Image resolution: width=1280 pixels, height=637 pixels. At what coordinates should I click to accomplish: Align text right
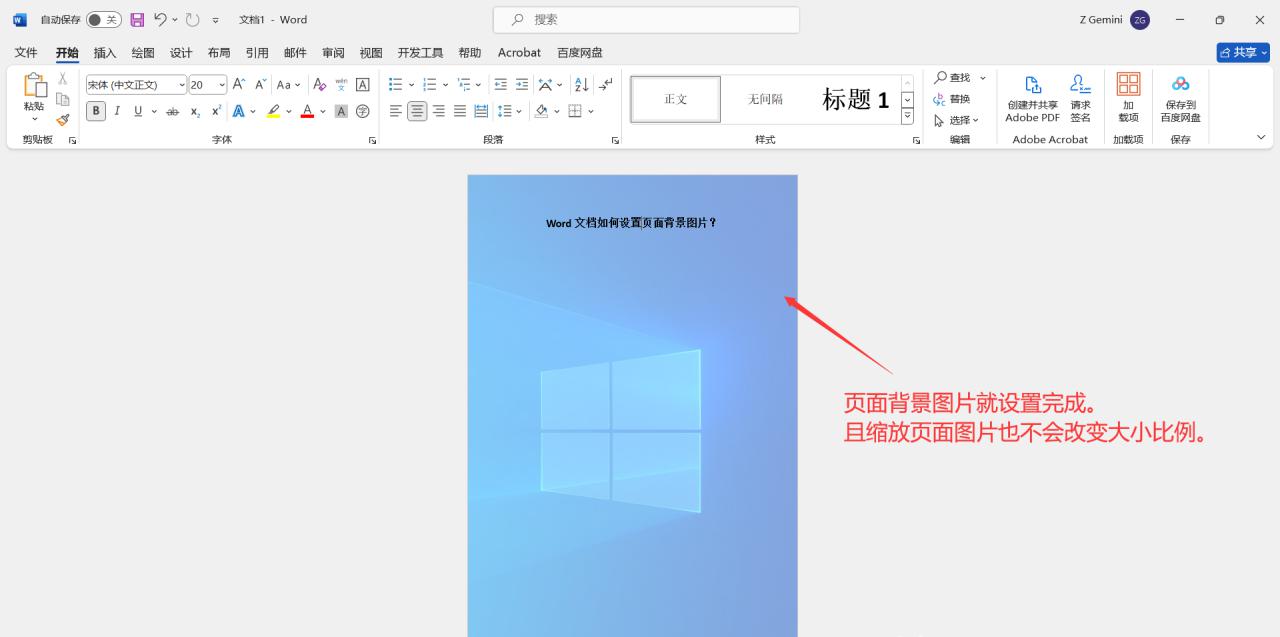click(x=439, y=111)
